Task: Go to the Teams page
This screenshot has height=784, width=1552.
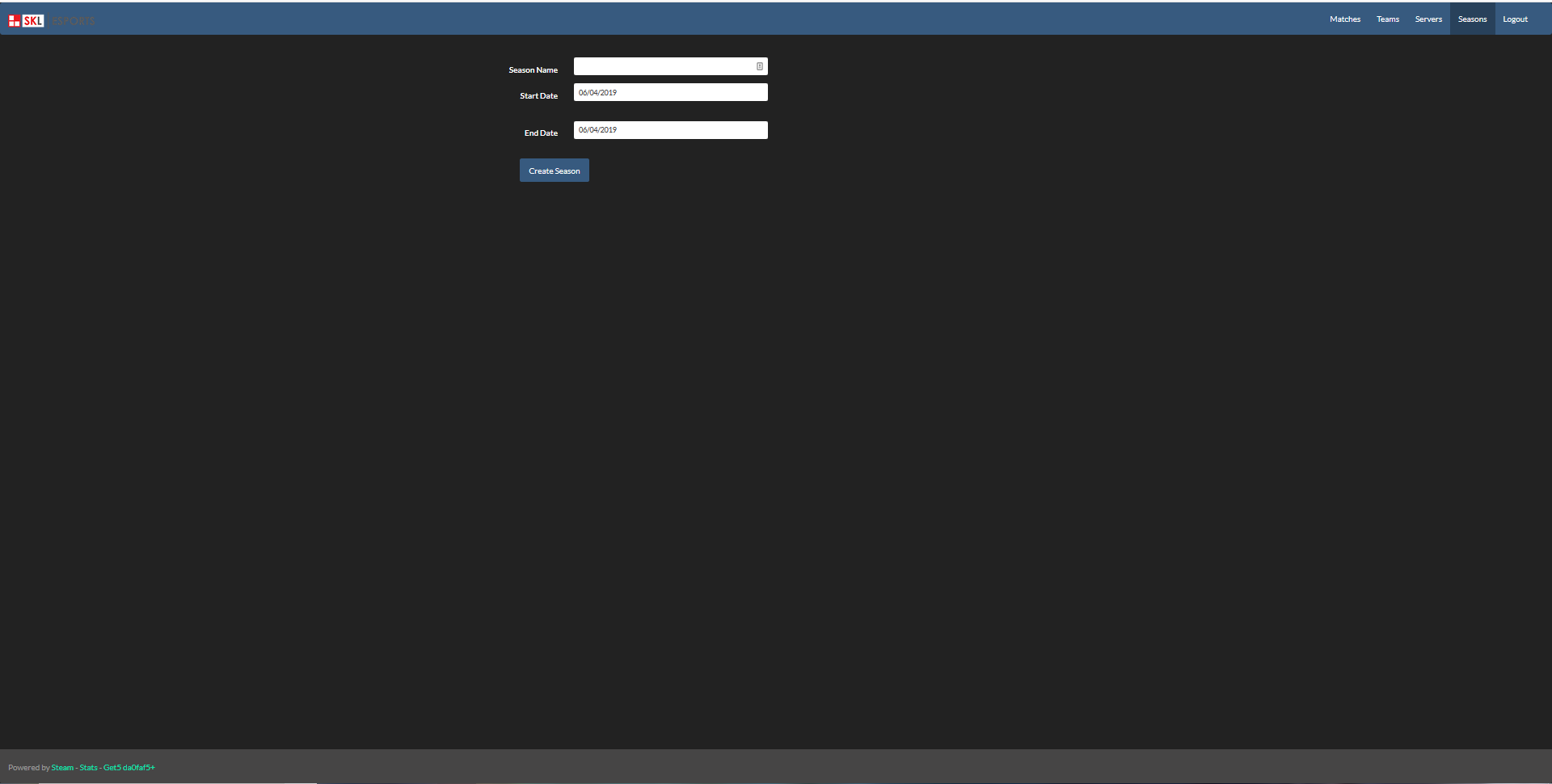Action: tap(1388, 19)
